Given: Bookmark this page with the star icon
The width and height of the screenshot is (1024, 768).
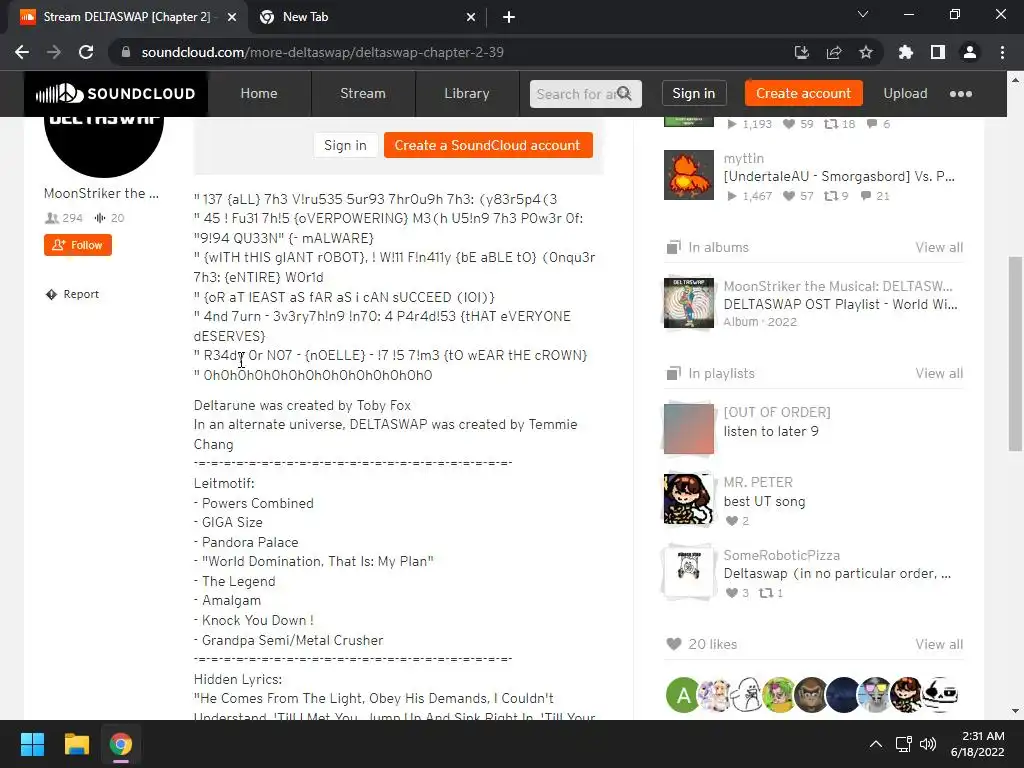Looking at the screenshot, I should point(865,52).
